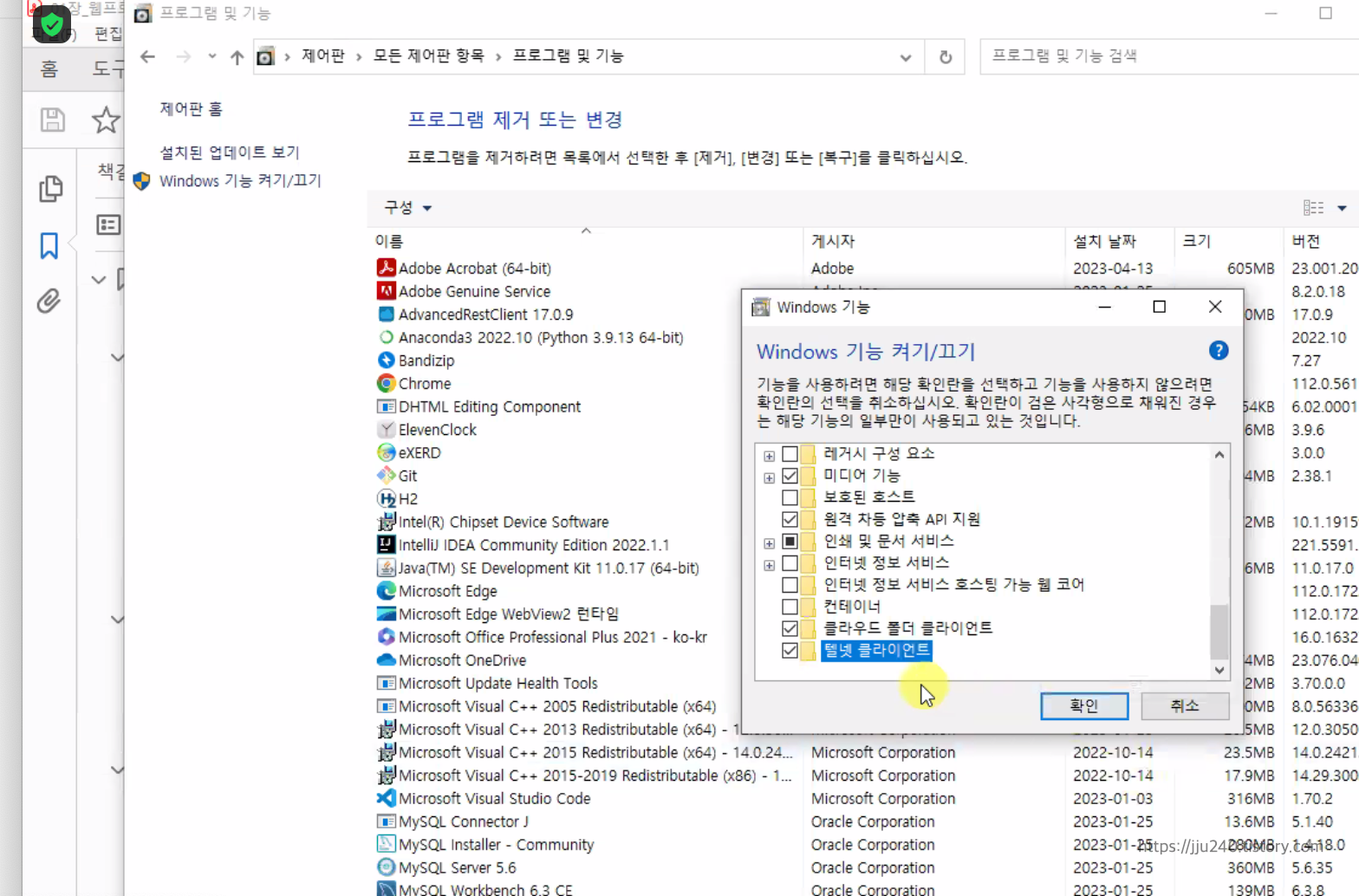The width and height of the screenshot is (1359, 896).
Task: Click the bookmark icon in left sidebar
Action: [49, 245]
